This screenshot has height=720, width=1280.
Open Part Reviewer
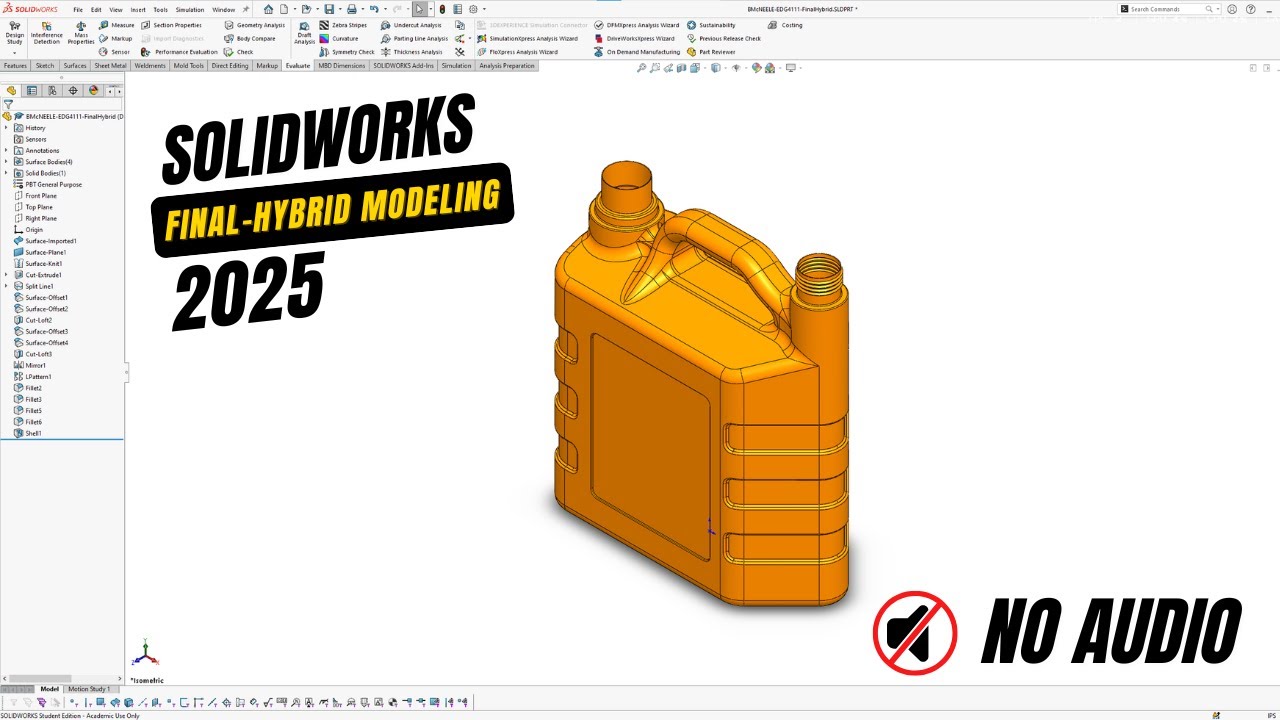(x=711, y=52)
